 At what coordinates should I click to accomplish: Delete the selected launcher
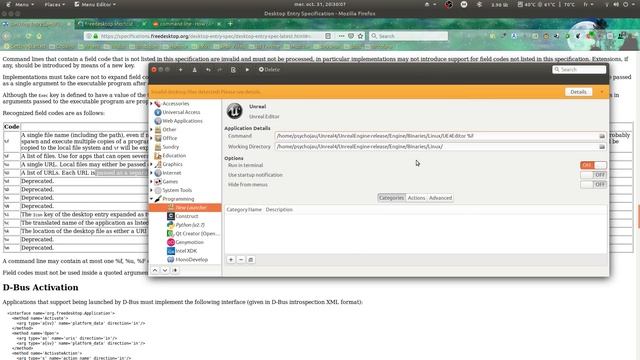click(x=269, y=70)
